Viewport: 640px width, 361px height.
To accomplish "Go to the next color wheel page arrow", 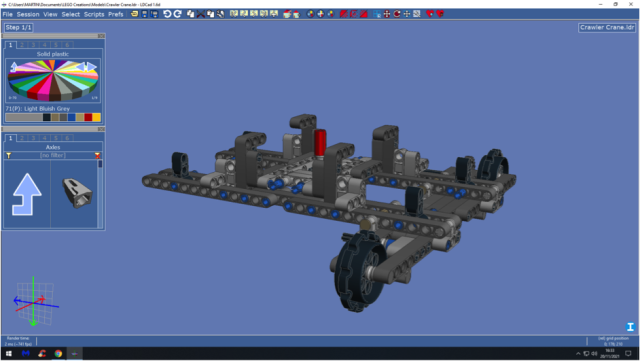I will [x=92, y=67].
